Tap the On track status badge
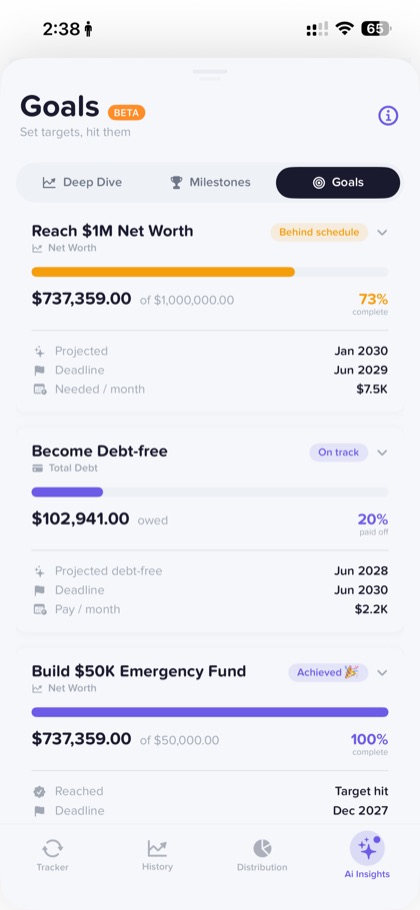420x910 pixels. 339,453
